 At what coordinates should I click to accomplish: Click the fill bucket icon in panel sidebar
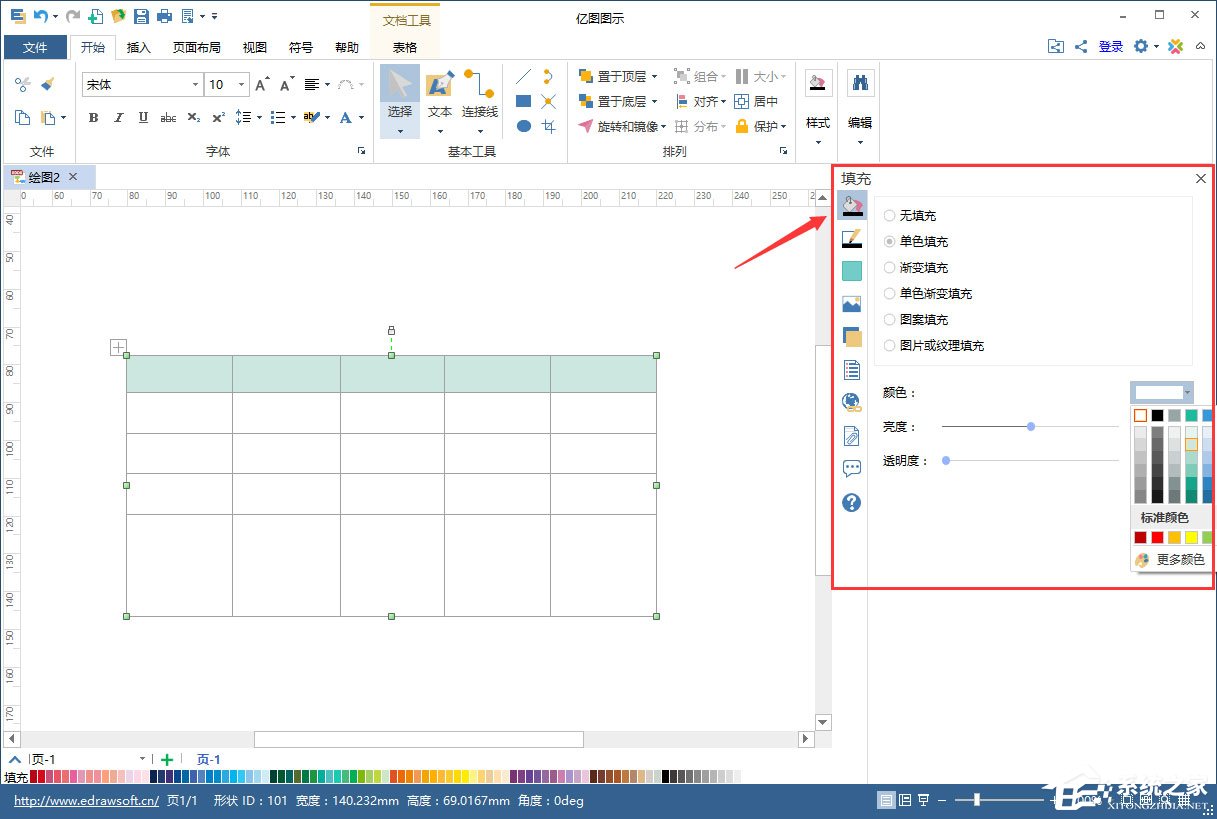[851, 205]
